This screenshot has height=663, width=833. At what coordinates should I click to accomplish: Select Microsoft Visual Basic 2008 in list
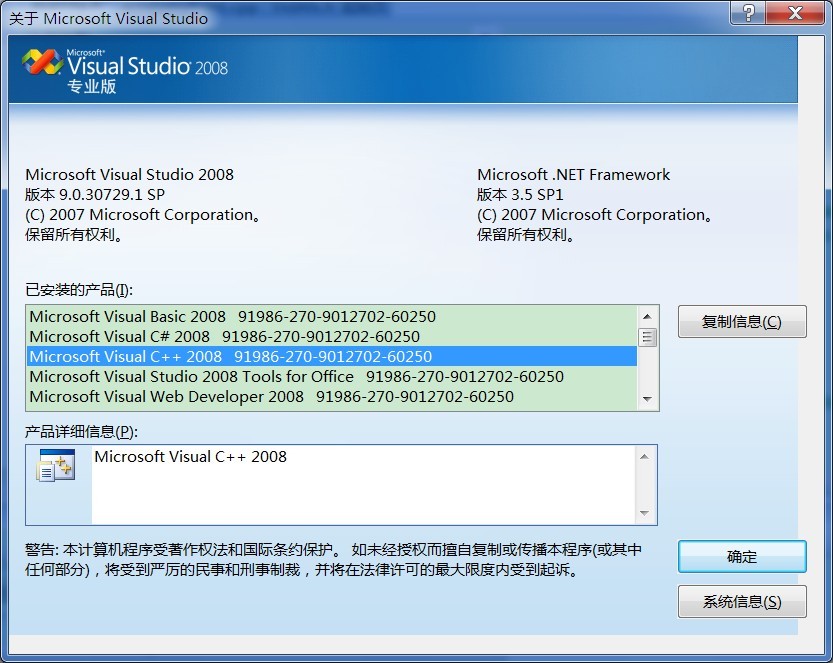coord(332,317)
